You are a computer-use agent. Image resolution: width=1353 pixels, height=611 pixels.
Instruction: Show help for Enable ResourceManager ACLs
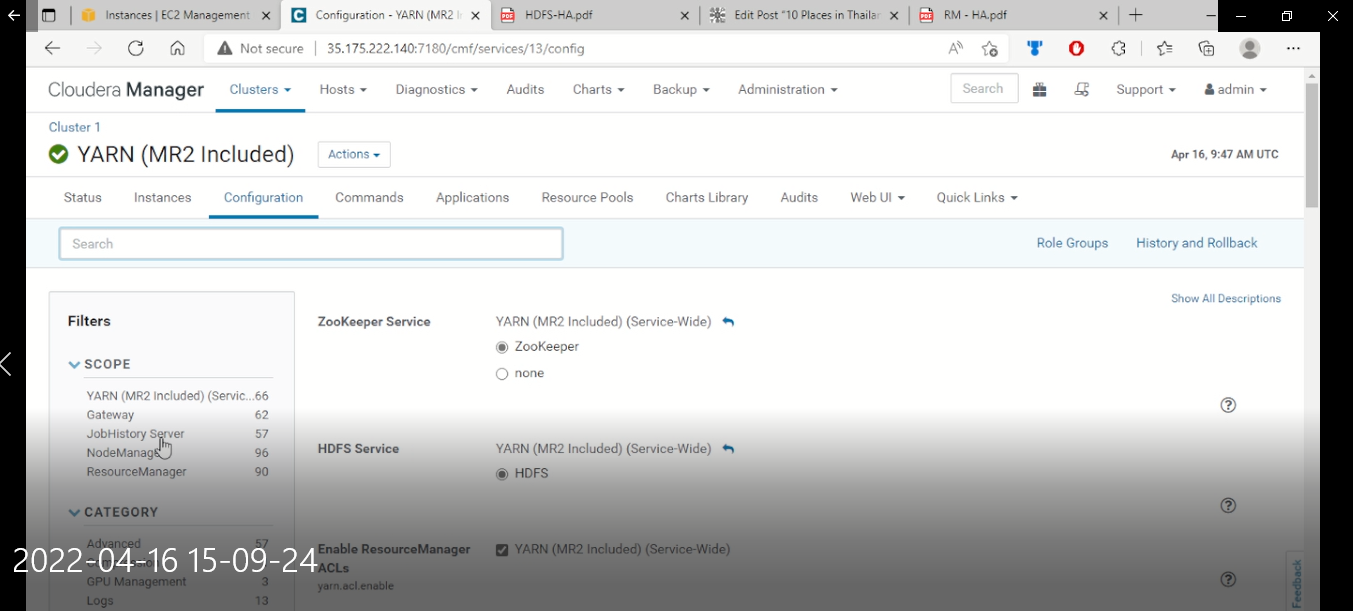point(1228,579)
